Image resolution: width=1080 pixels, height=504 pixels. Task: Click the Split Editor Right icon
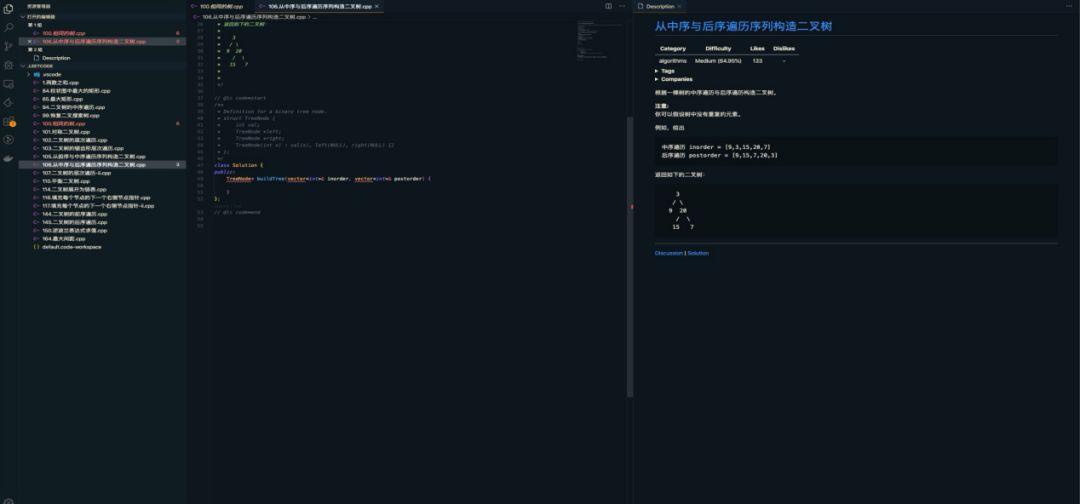pos(608,6)
